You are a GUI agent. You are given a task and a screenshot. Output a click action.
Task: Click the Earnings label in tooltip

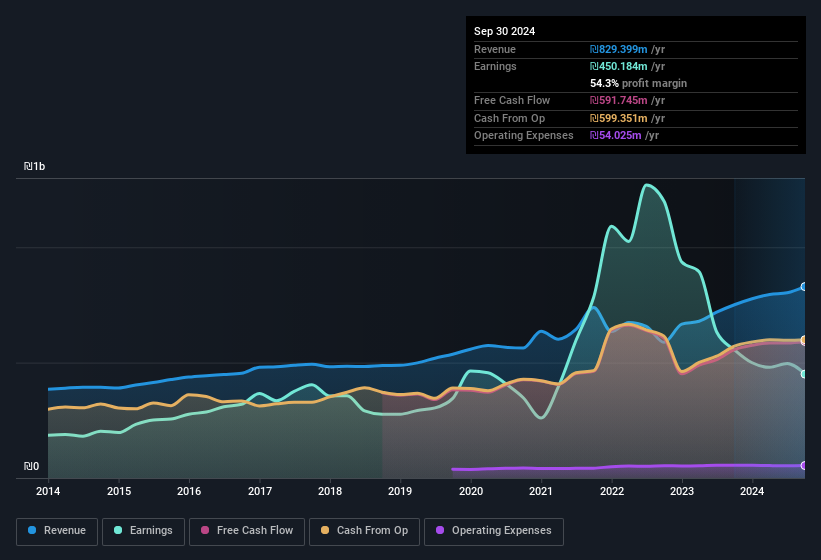click(x=495, y=66)
